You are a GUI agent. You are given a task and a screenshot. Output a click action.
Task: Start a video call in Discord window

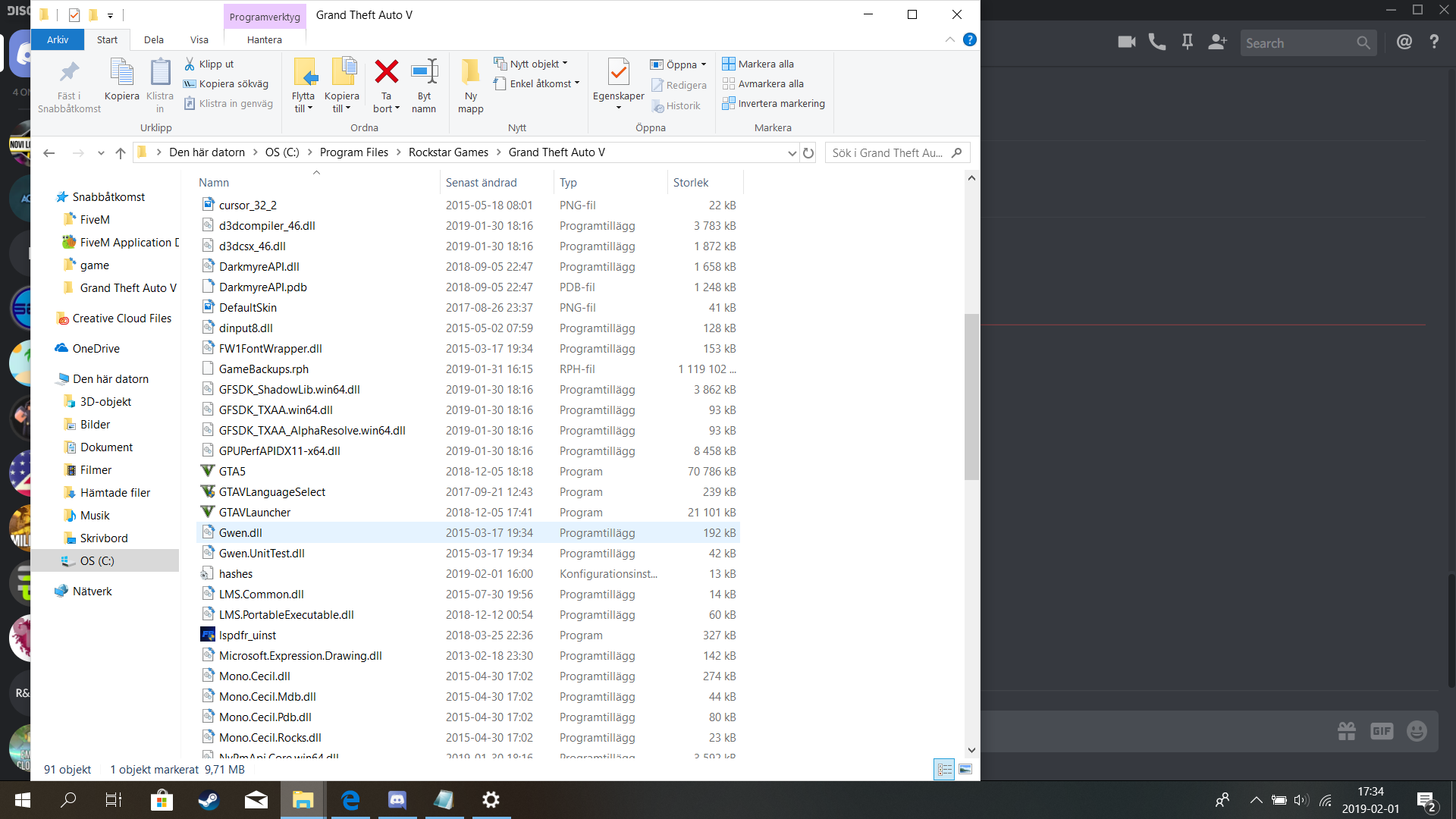1127,42
